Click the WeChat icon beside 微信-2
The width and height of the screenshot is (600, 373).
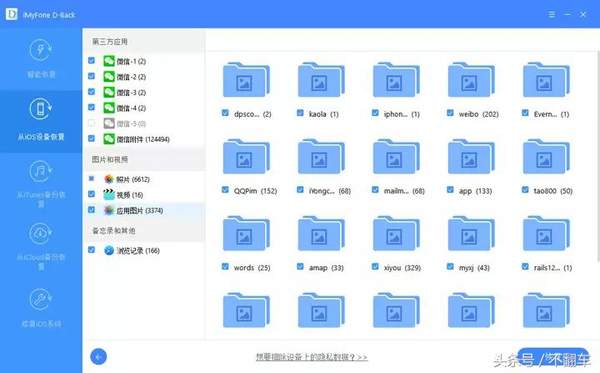109,77
